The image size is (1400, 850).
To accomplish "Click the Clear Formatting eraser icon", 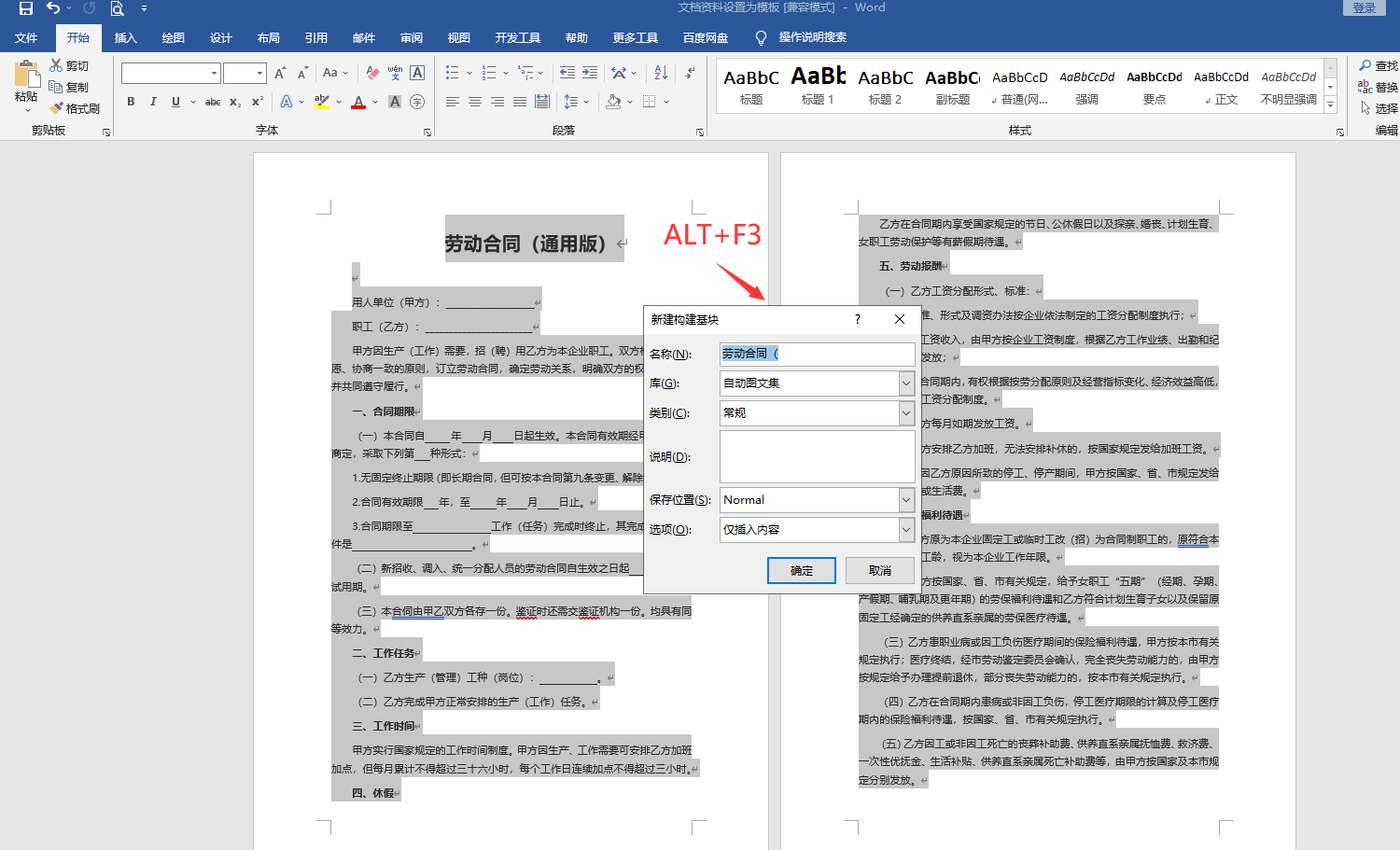I will click(x=372, y=73).
